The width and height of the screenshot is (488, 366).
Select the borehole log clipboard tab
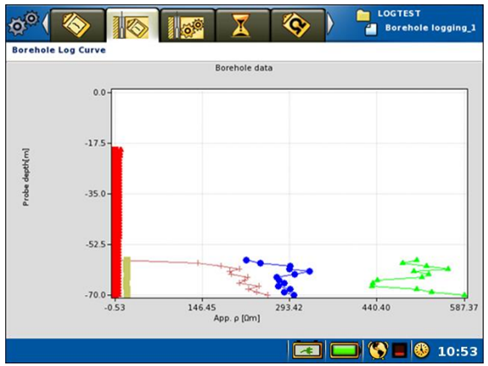pyautogui.click(x=132, y=25)
